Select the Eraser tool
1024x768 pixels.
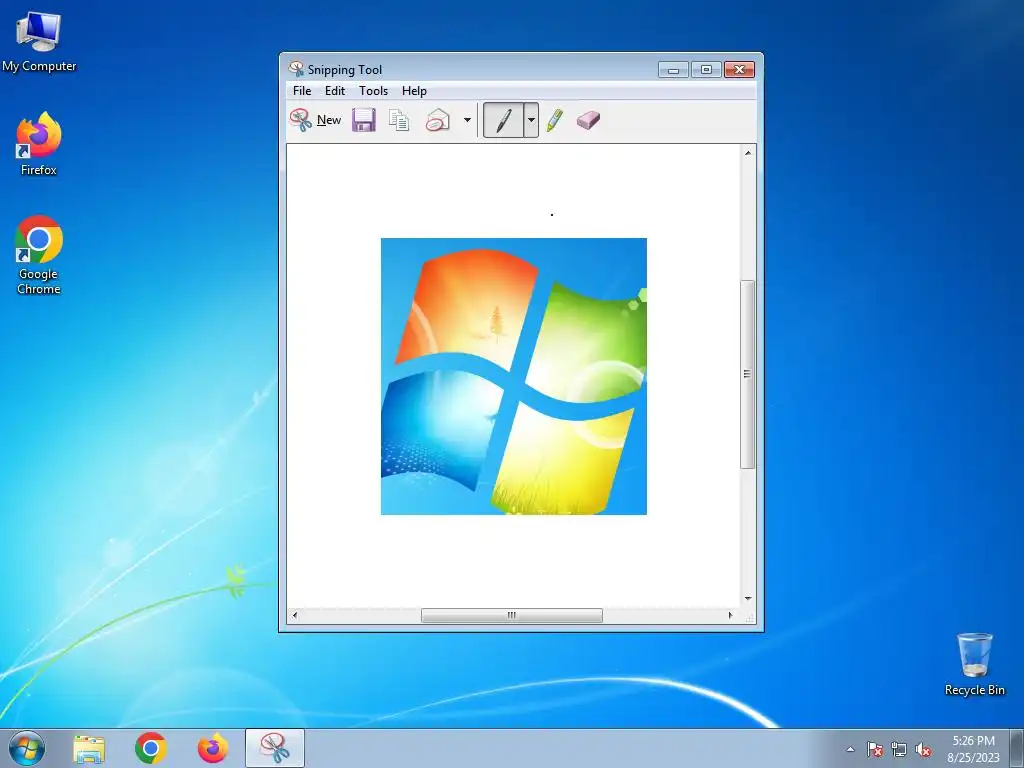[x=588, y=120]
